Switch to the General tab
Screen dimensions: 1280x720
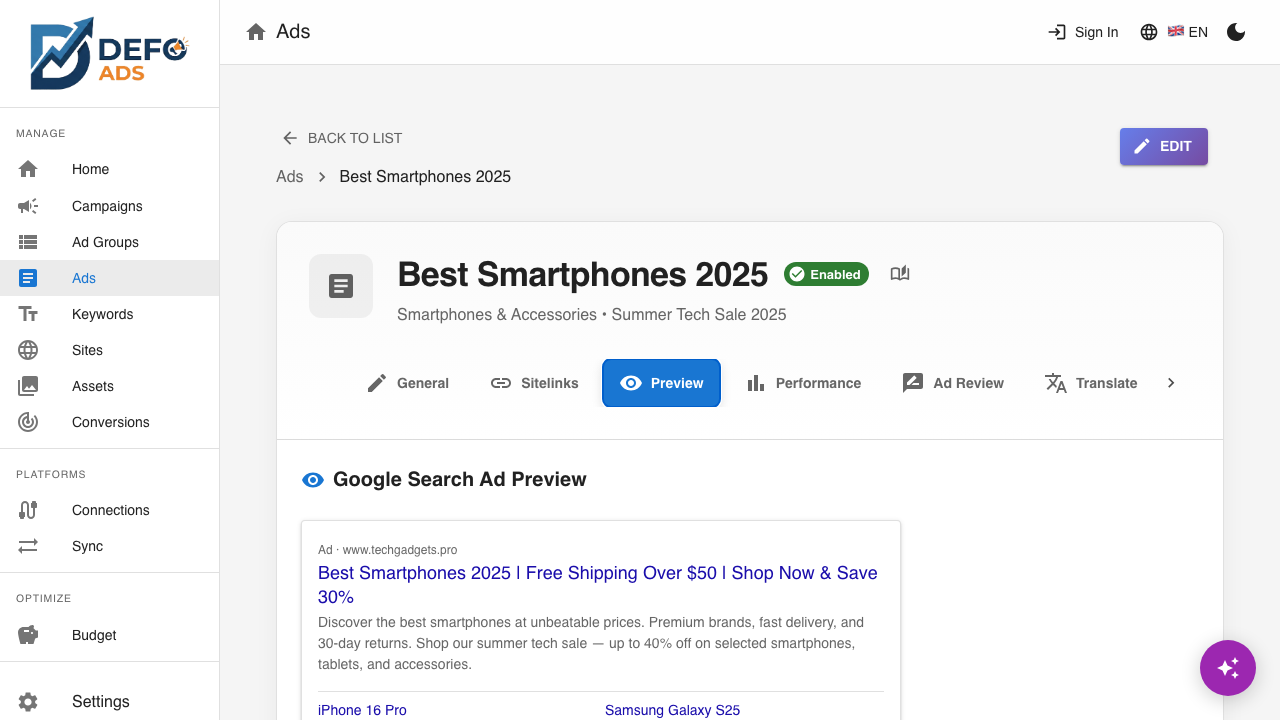[408, 383]
